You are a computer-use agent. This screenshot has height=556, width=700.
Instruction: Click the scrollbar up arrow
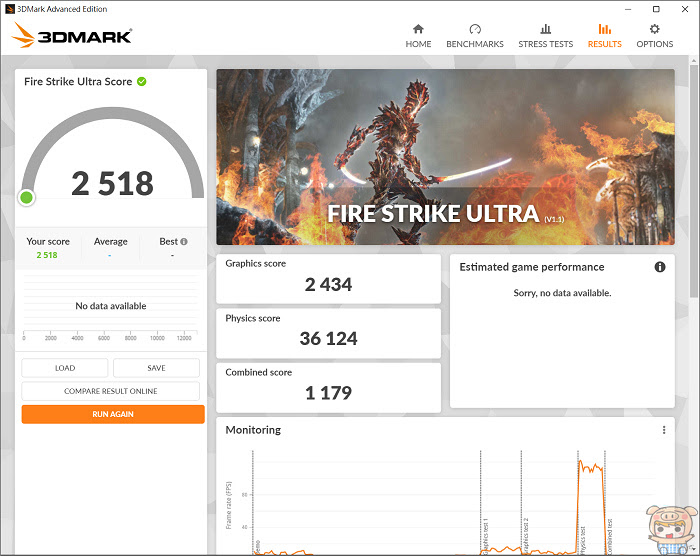pos(693,60)
